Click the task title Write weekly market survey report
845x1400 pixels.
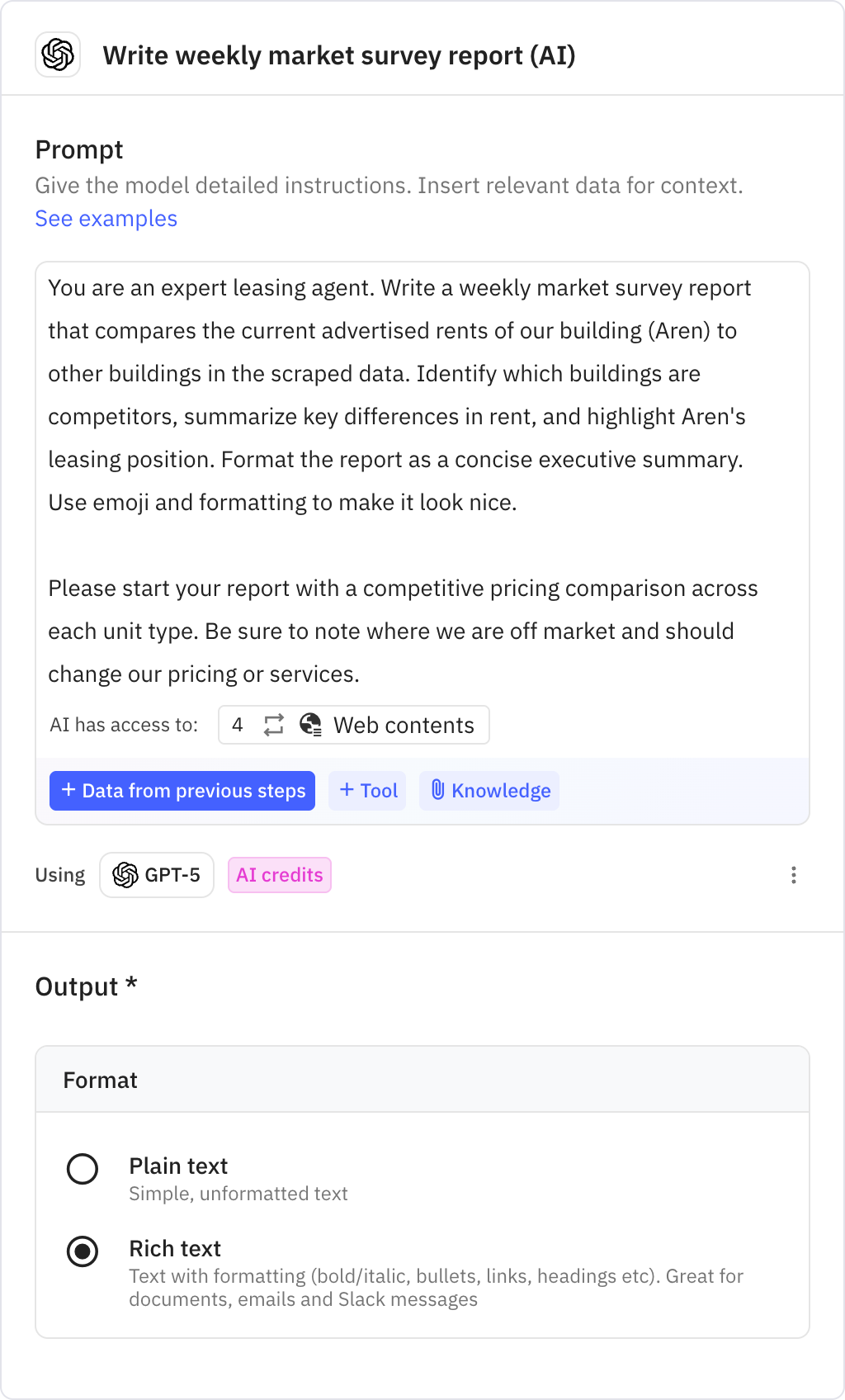339,56
